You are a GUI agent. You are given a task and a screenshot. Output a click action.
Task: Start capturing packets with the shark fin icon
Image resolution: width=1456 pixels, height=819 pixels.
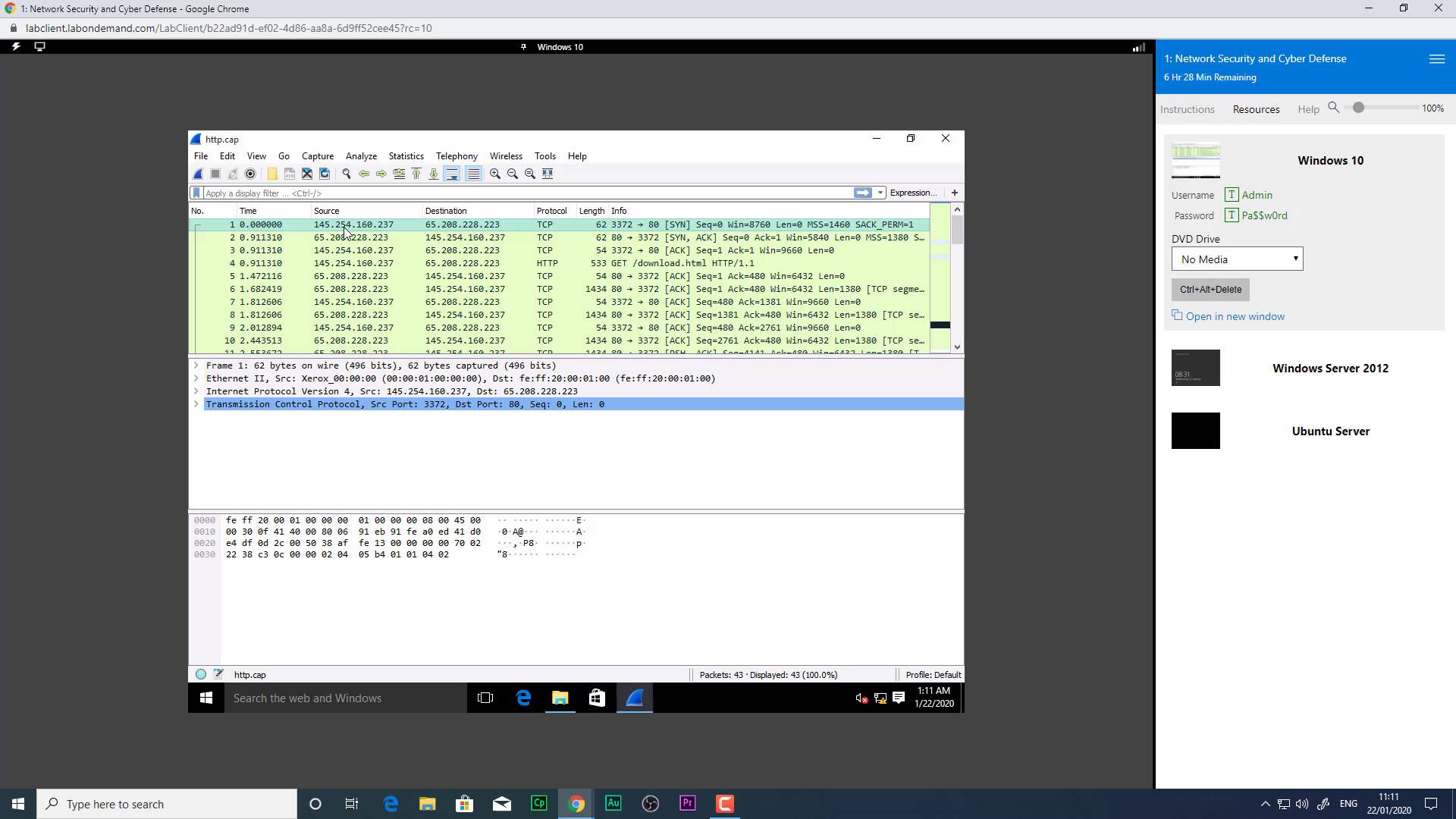[x=198, y=174]
